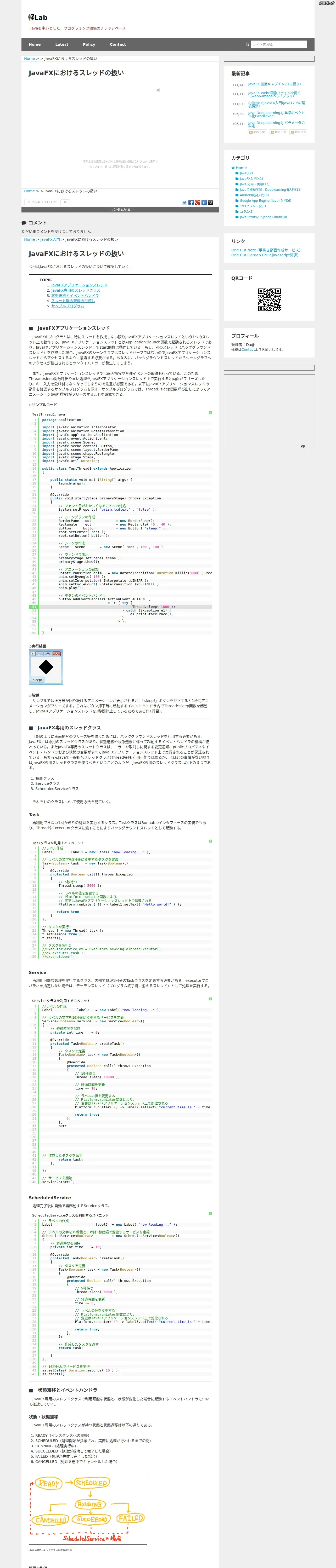Click the QR code image
This screenshot has width=336, height=1568.
tap(269, 299)
